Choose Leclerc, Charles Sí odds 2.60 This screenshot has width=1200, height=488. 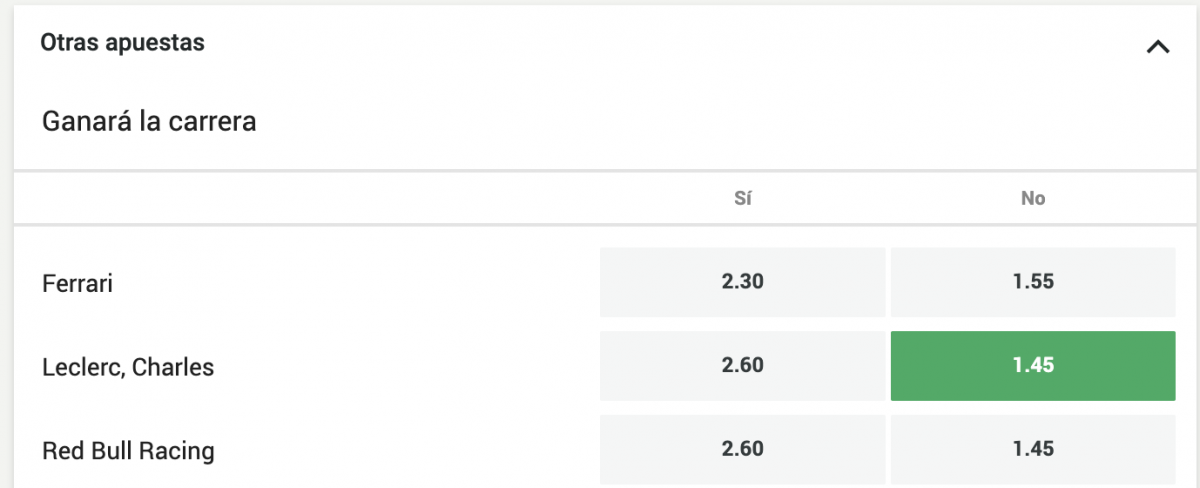[x=742, y=366]
